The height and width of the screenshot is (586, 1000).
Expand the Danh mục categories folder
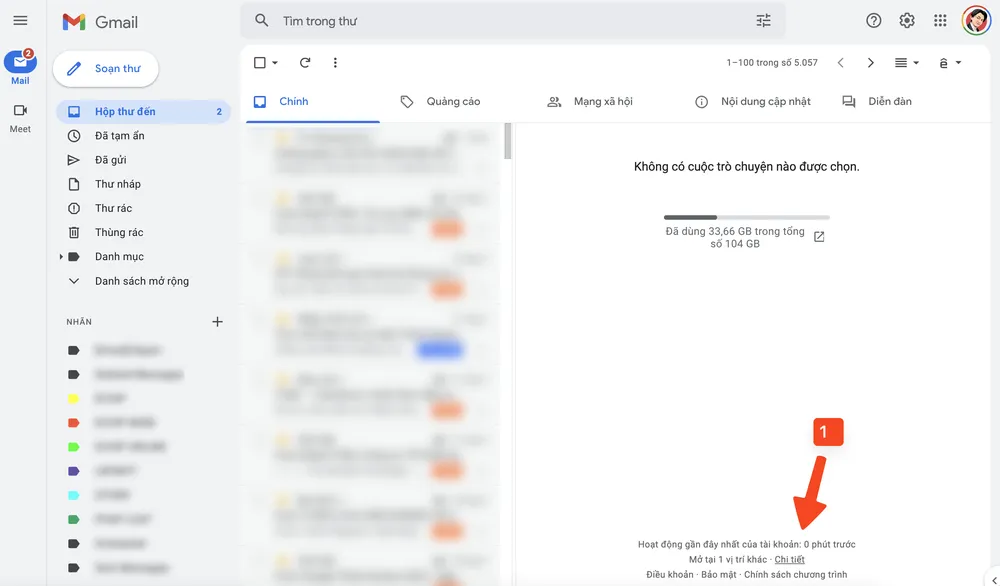coord(61,257)
